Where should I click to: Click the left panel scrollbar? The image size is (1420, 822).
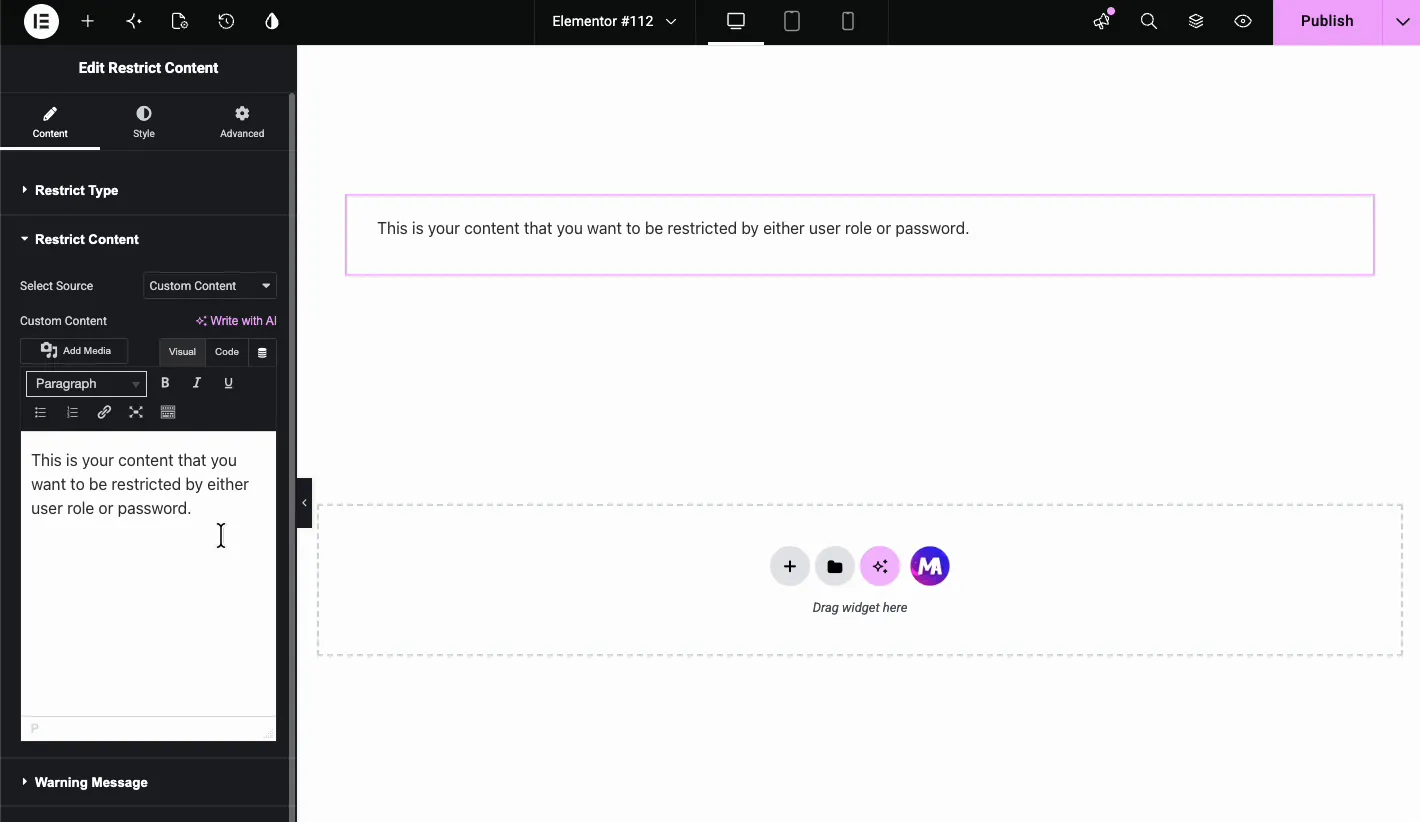[292, 455]
